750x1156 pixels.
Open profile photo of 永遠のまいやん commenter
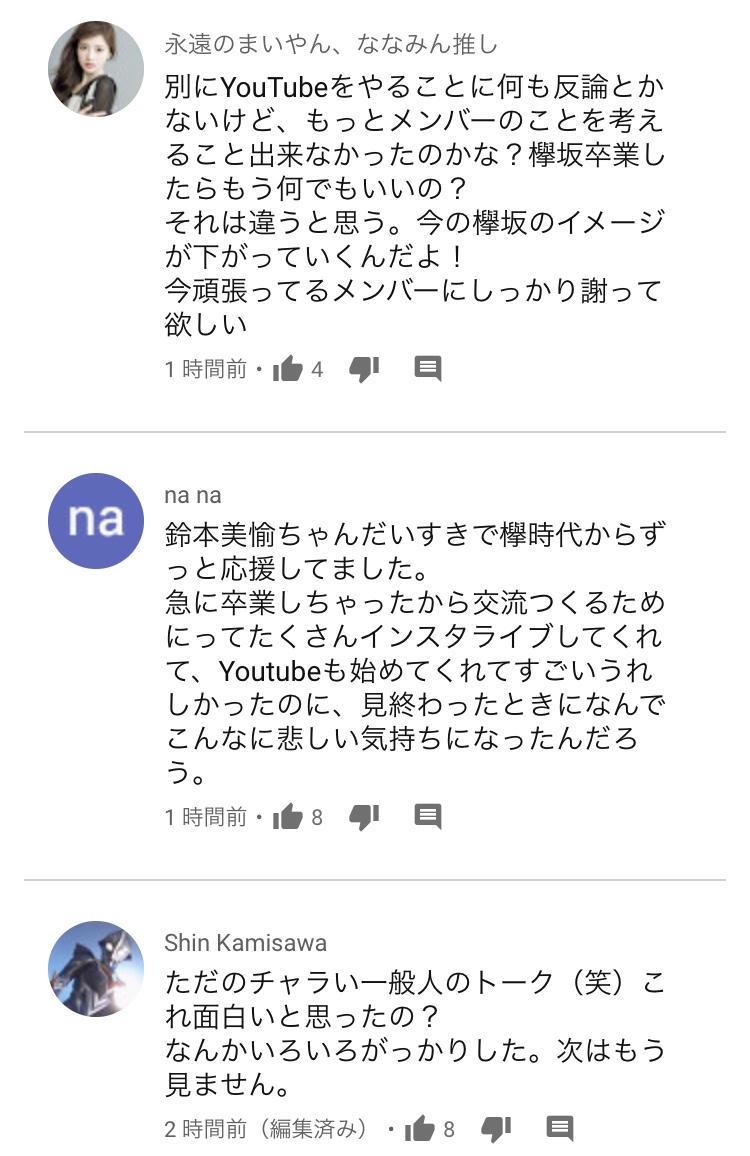(96, 69)
